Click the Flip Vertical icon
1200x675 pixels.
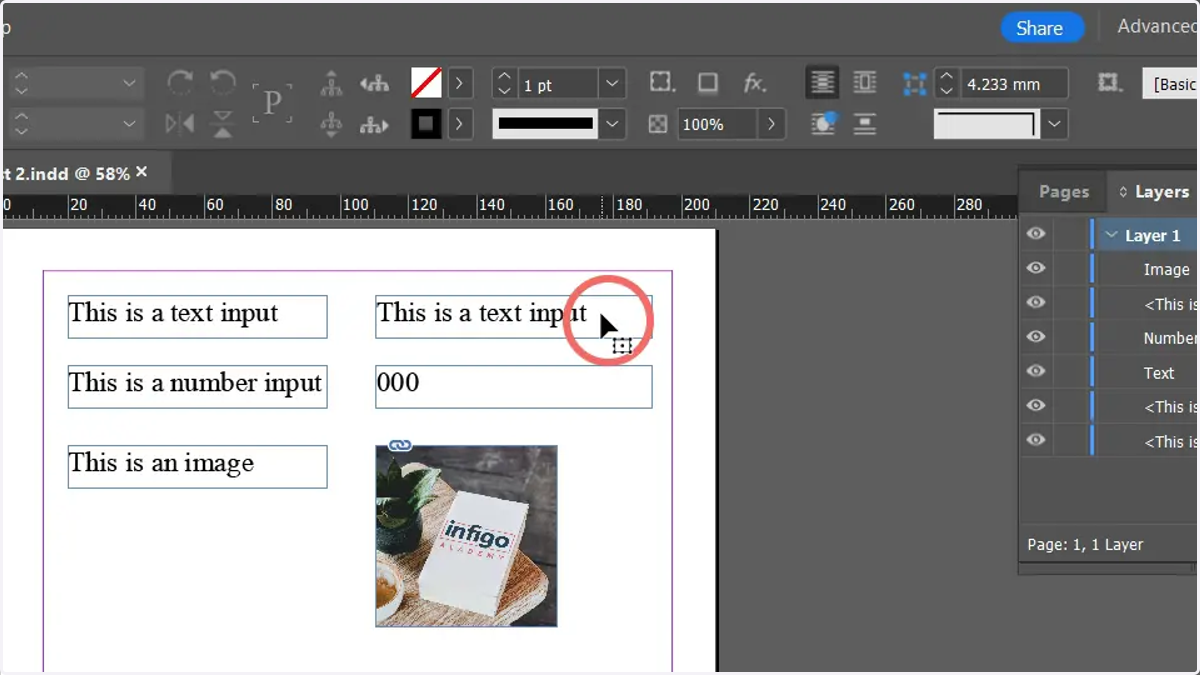[x=223, y=124]
